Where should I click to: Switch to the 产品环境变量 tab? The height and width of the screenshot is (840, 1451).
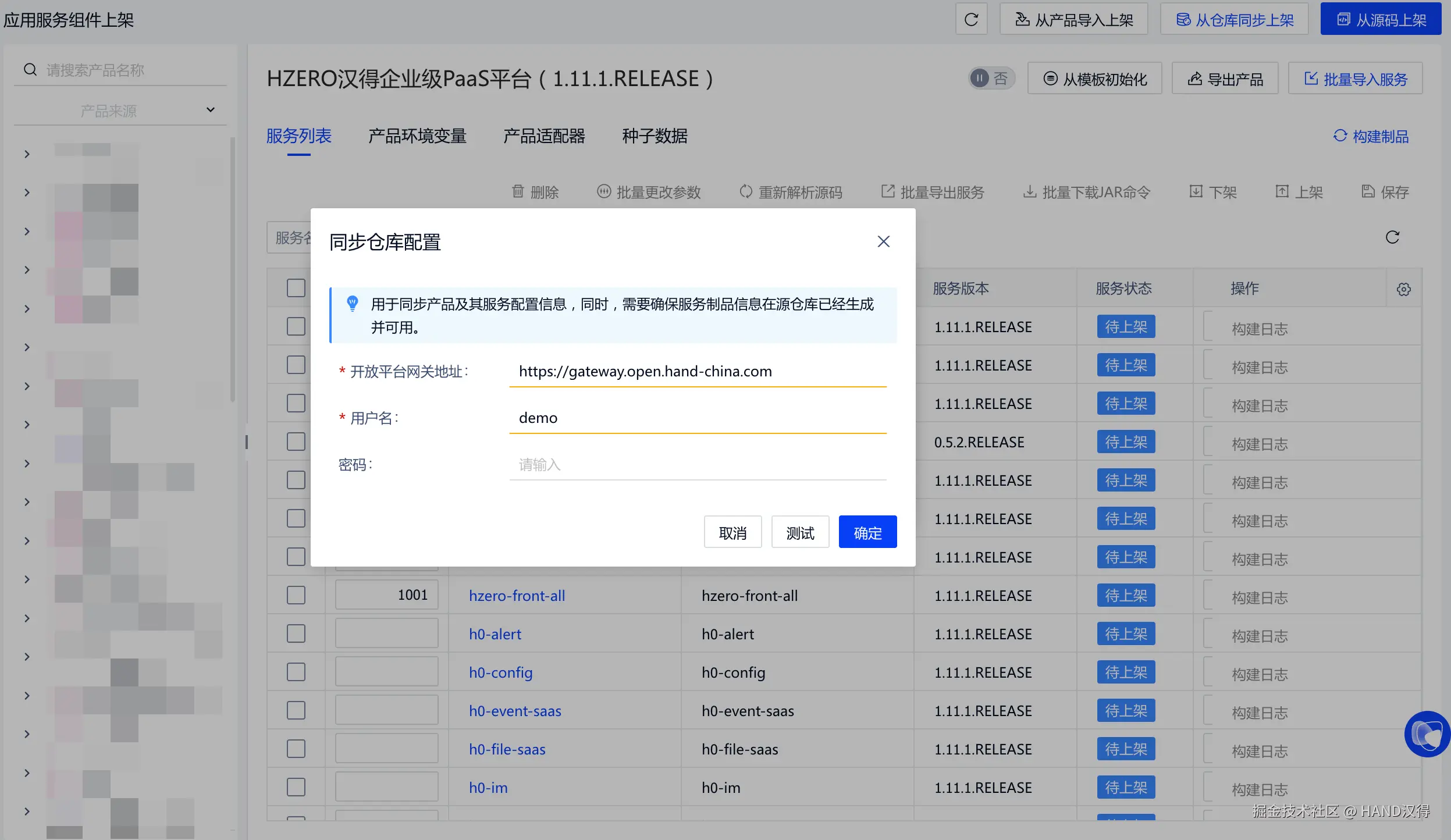pos(417,136)
